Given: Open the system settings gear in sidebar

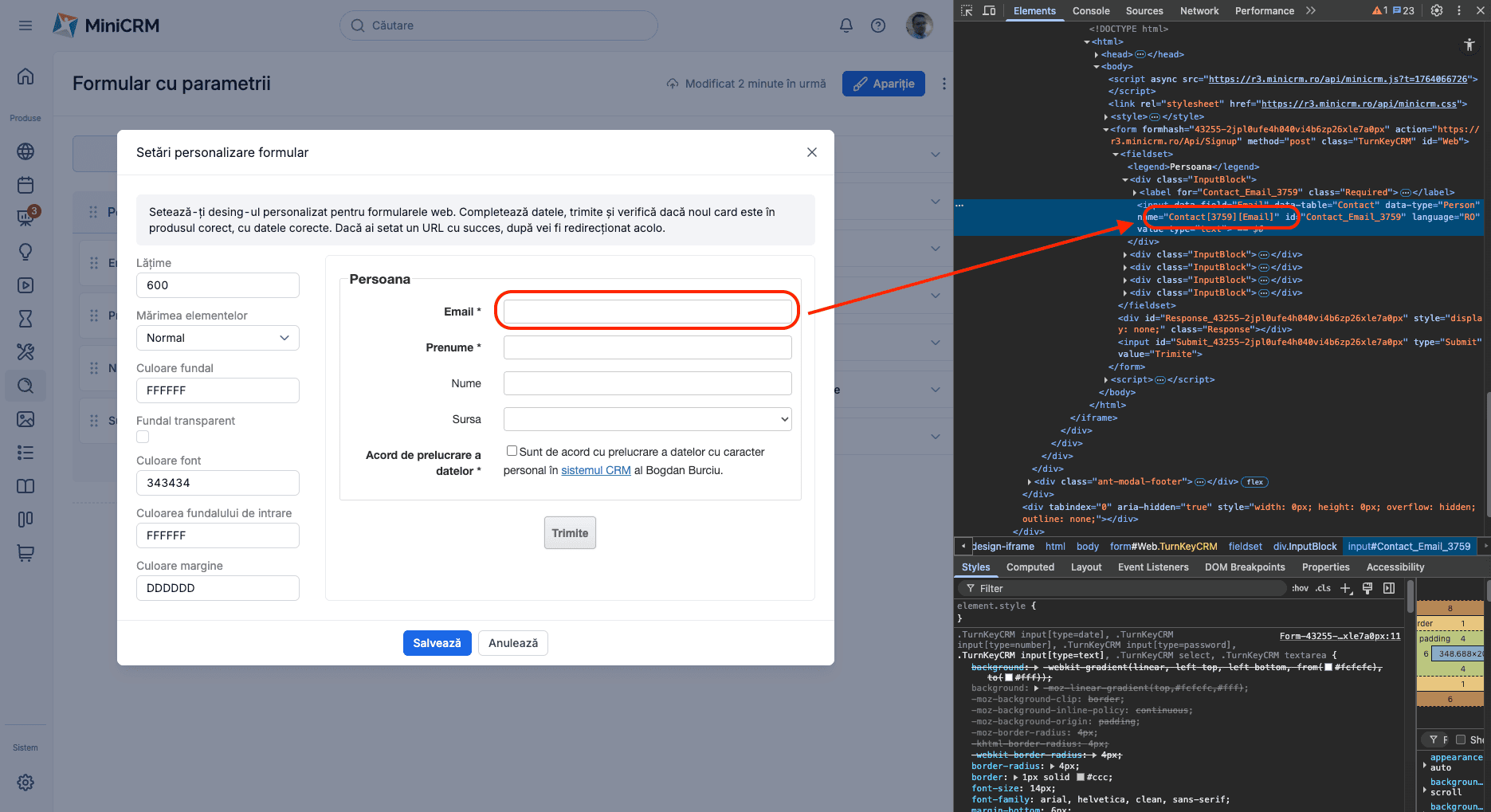Looking at the screenshot, I should [26, 783].
